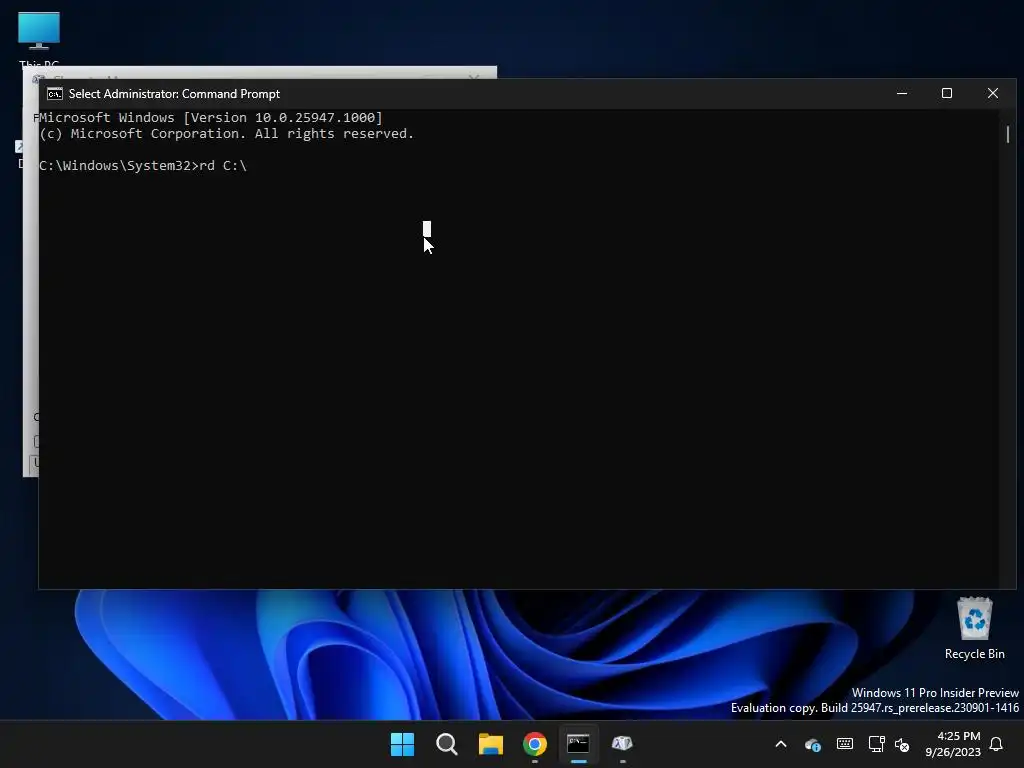
Task: Open Google Chrome from the taskbar
Action: pos(535,744)
